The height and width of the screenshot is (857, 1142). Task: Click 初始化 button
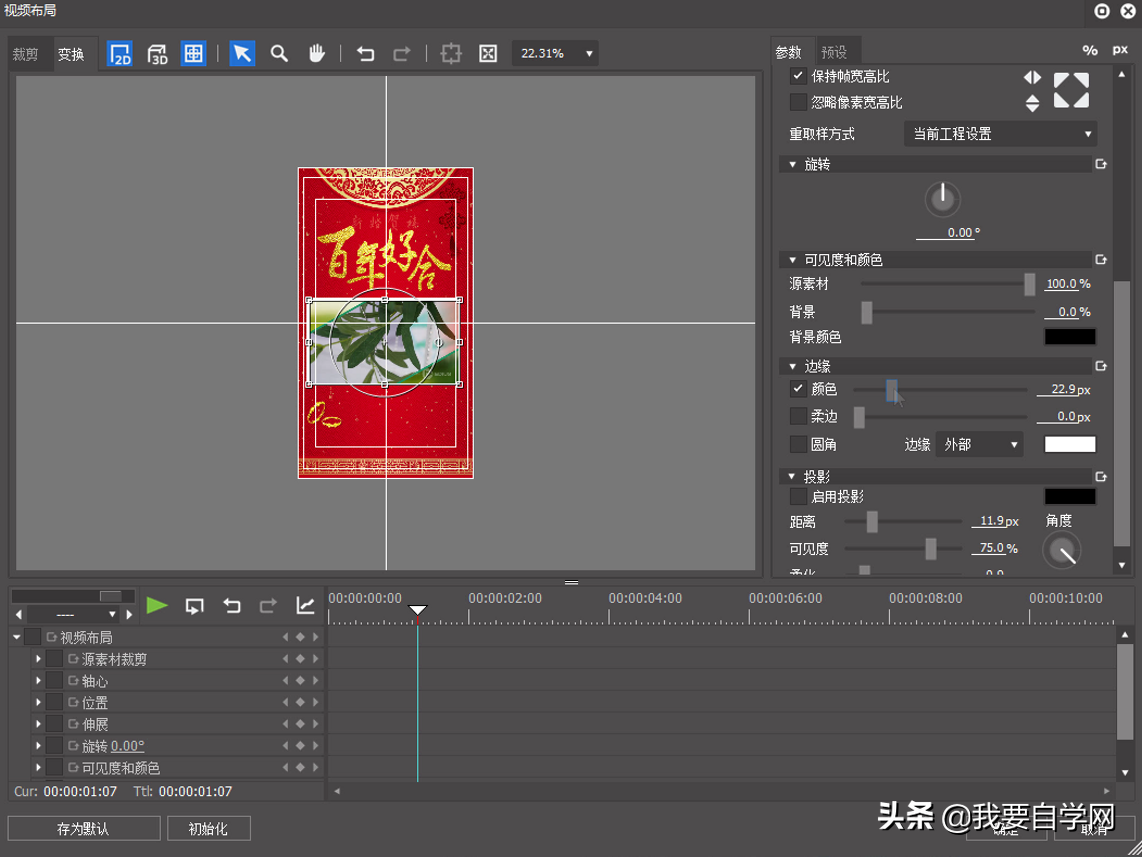209,829
